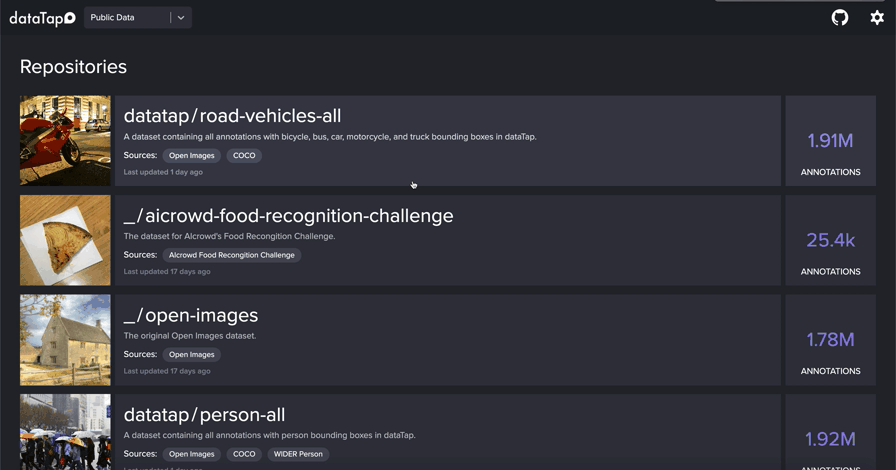The image size is (896, 470).
Task: Click the dropdown chevron arrow
Action: coord(181,17)
